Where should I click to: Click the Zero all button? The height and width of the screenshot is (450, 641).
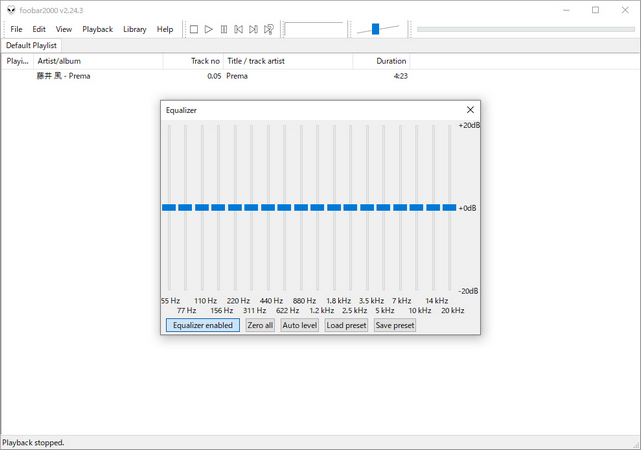260,325
